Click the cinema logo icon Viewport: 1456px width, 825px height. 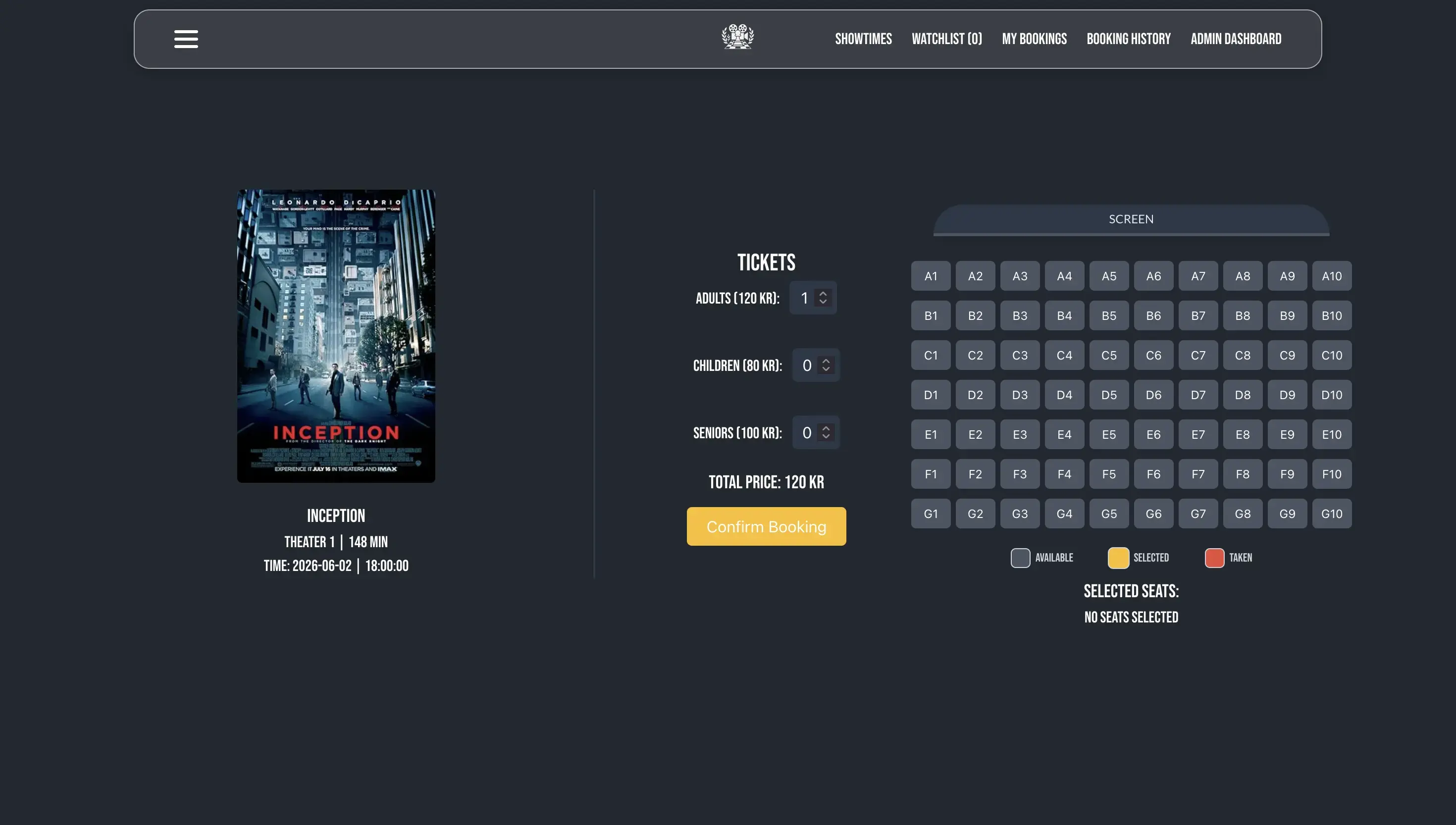click(x=737, y=38)
